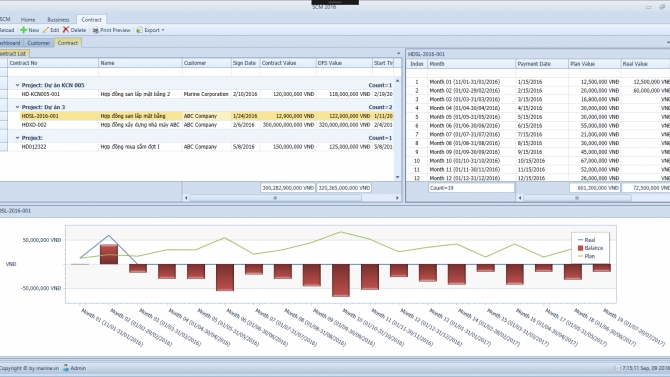
Task: Click the Plan green legend marker
Action: 580,256
